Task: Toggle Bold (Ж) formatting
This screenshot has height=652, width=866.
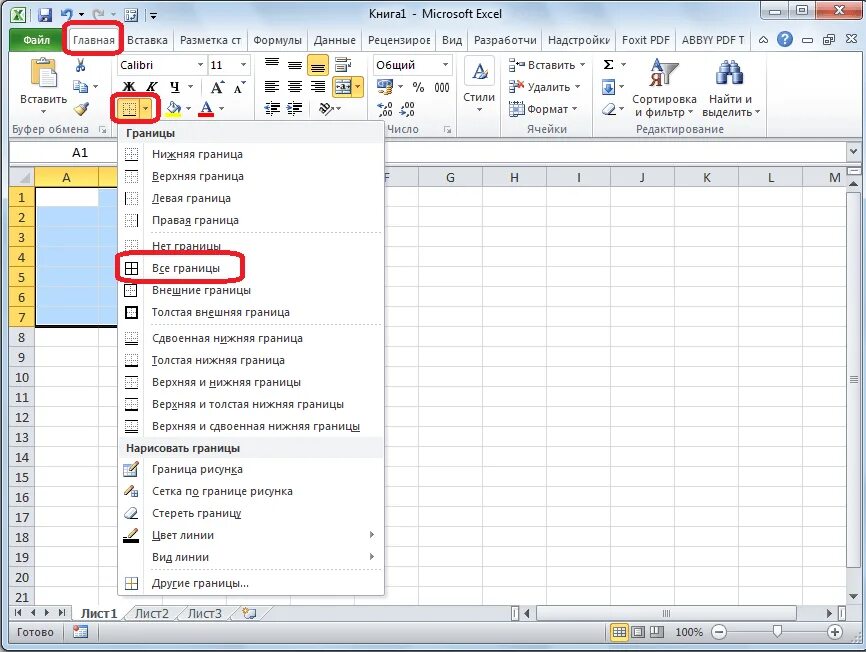Action: pos(129,87)
